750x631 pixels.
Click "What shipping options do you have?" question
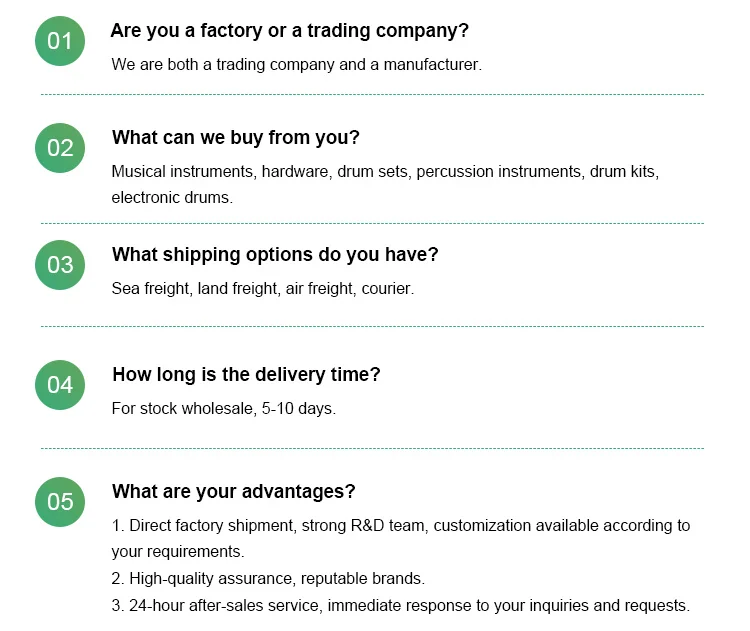pyautogui.click(x=275, y=255)
